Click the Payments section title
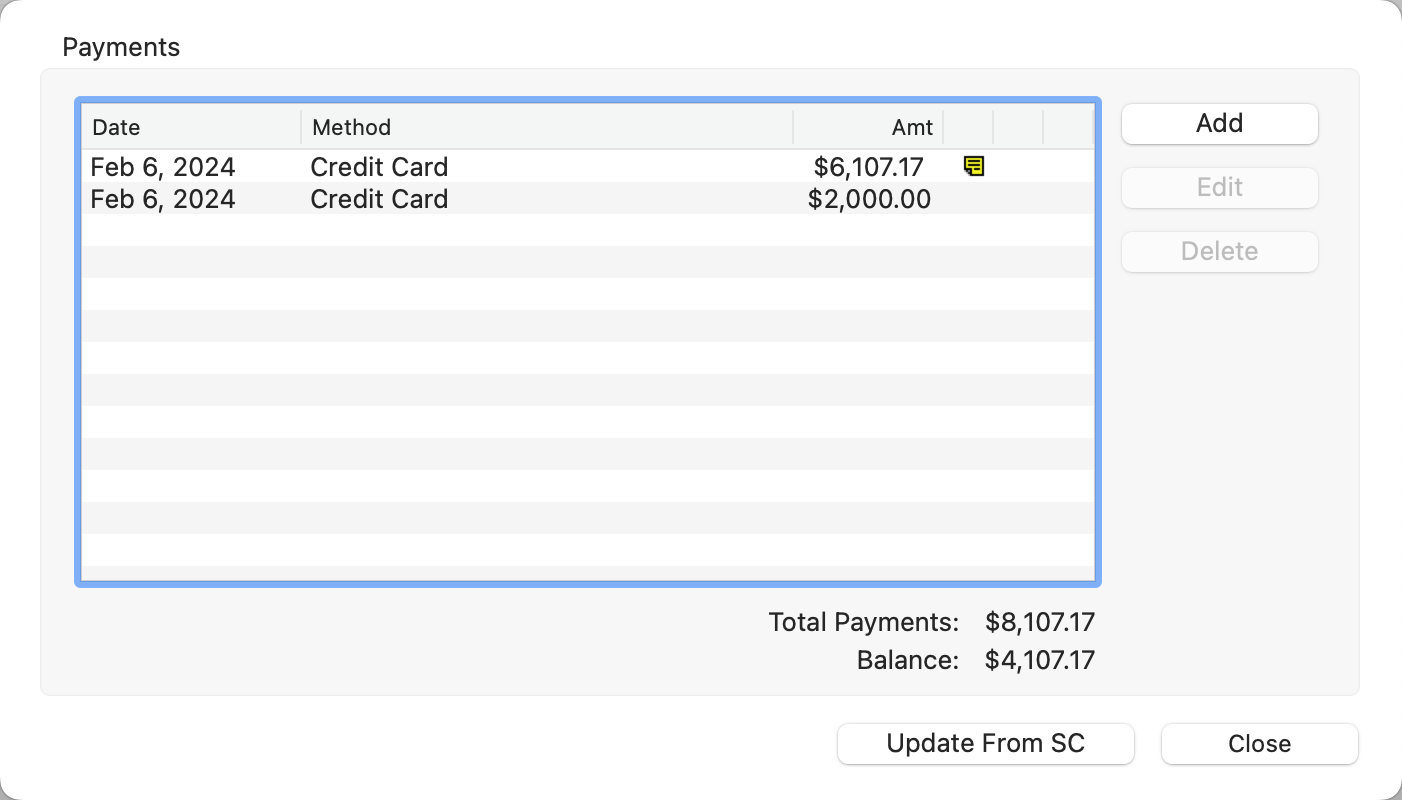This screenshot has width=1402, height=800. (121, 47)
